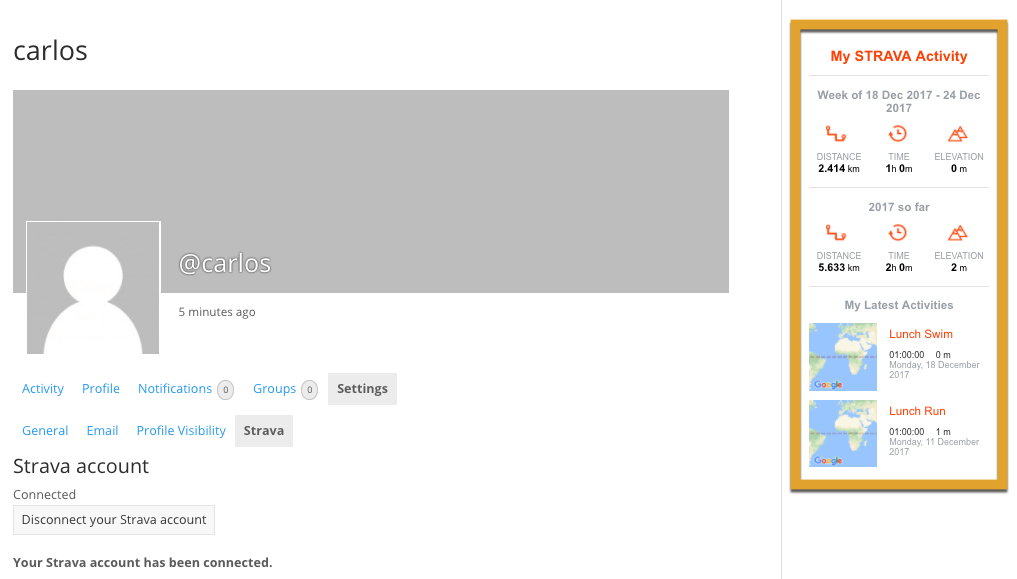Switch to Email settings sub-tab
The width and height of the screenshot is (1017, 579).
click(x=102, y=431)
